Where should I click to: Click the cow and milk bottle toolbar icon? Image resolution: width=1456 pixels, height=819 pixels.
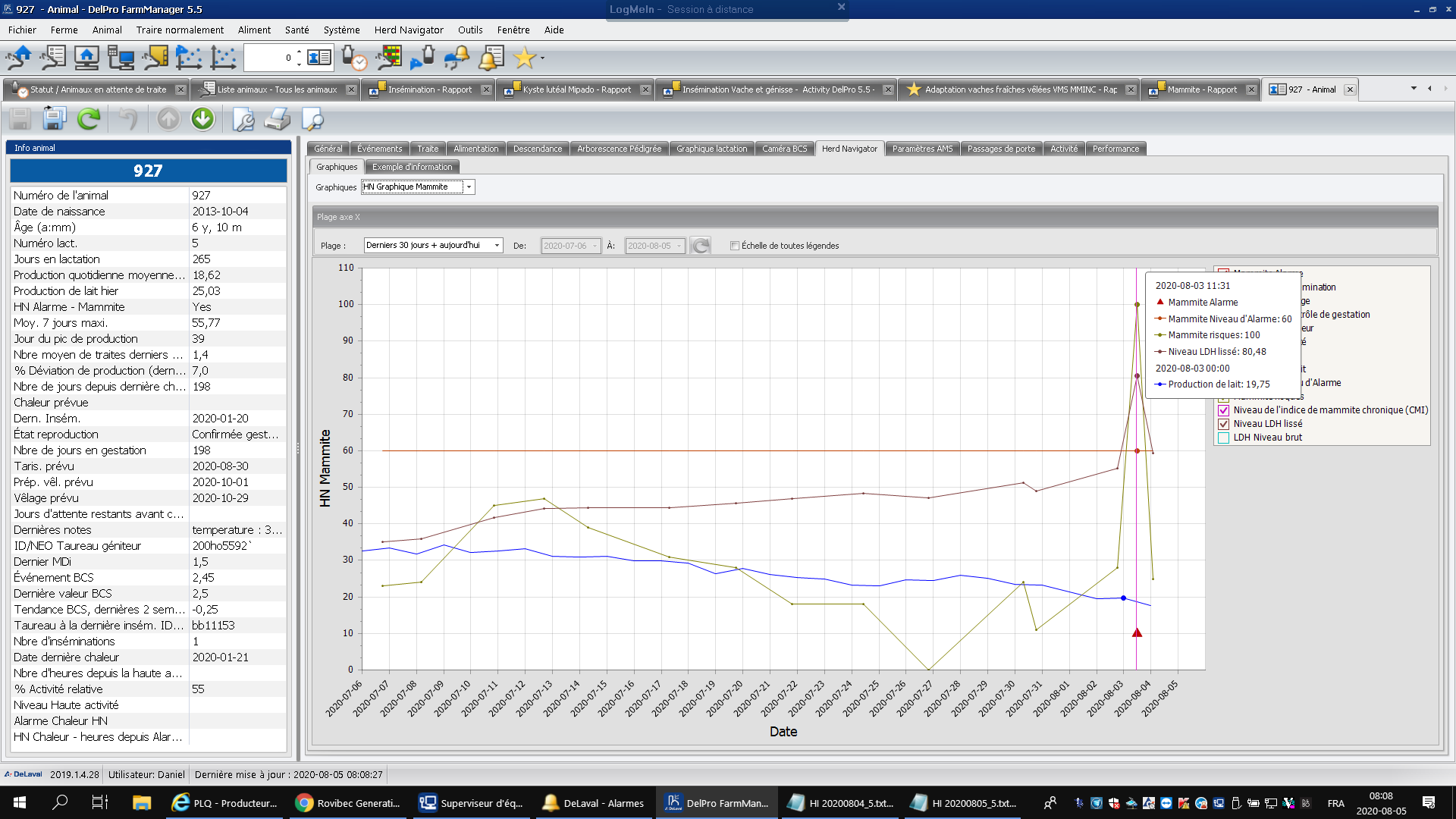click(422, 58)
